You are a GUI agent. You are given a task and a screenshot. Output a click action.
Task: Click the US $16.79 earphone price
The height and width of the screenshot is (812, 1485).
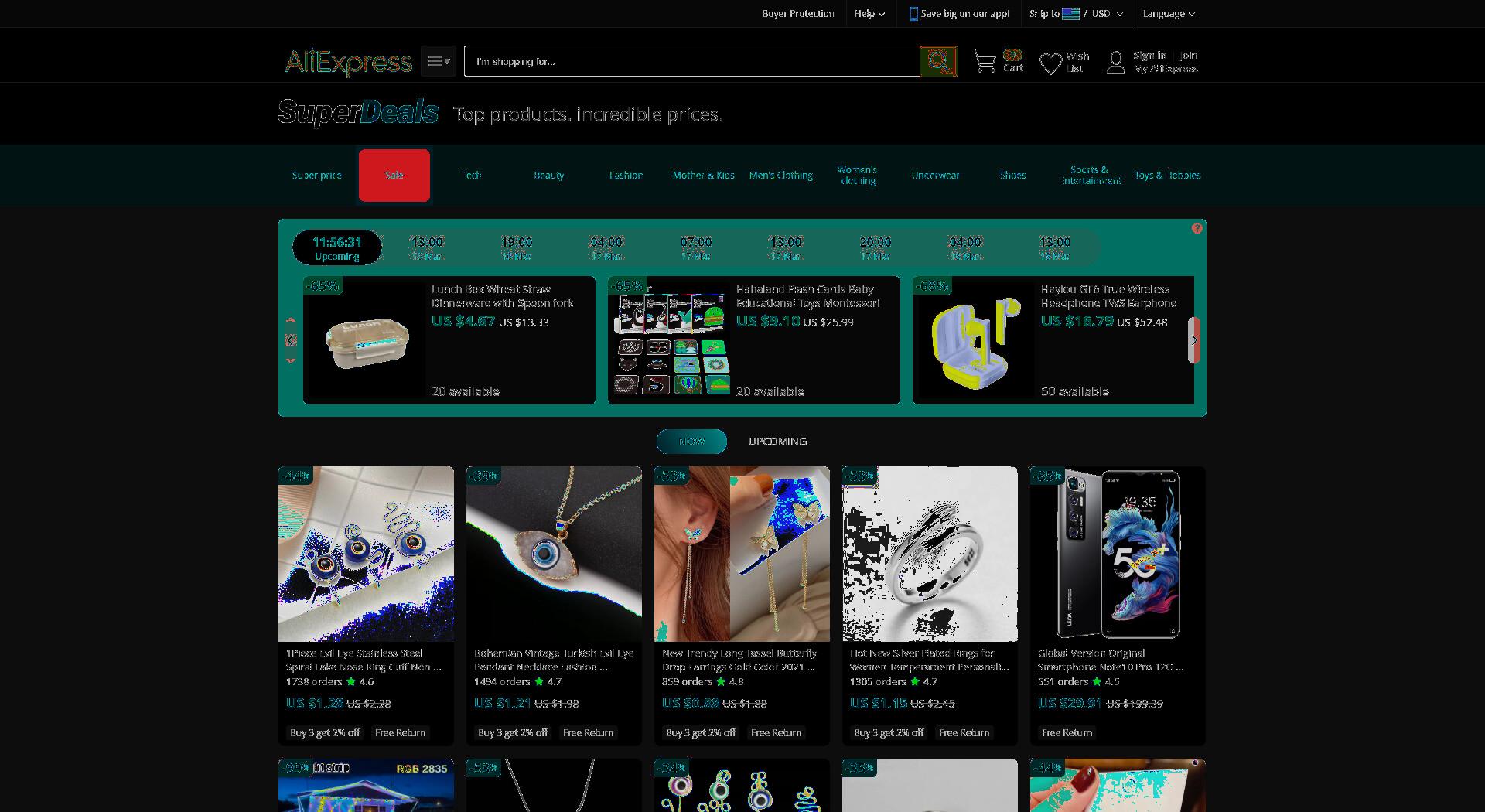click(x=1077, y=321)
